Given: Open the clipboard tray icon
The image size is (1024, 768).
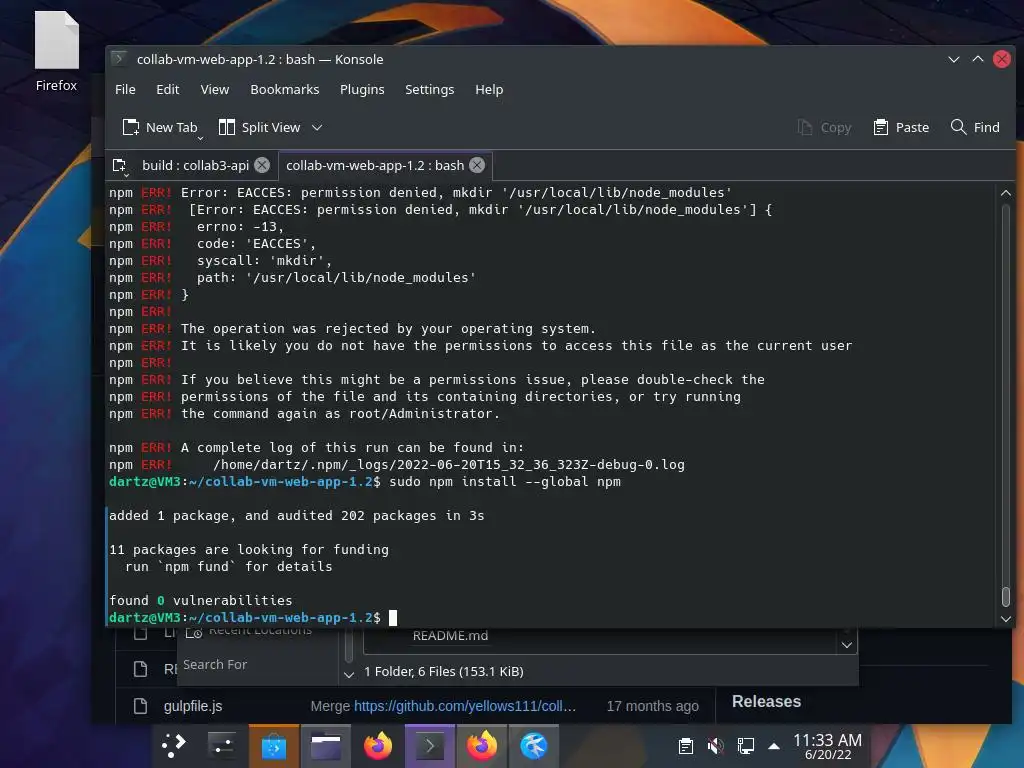Looking at the screenshot, I should [685, 746].
